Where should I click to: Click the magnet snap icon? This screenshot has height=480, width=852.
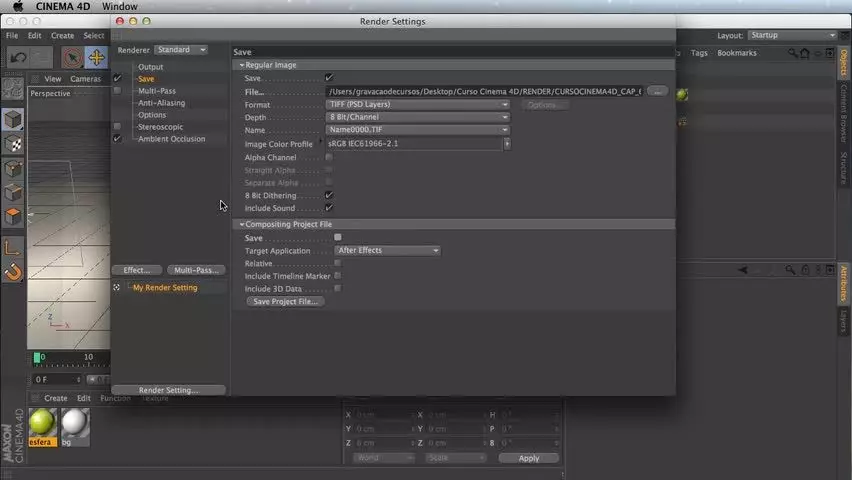(13, 272)
